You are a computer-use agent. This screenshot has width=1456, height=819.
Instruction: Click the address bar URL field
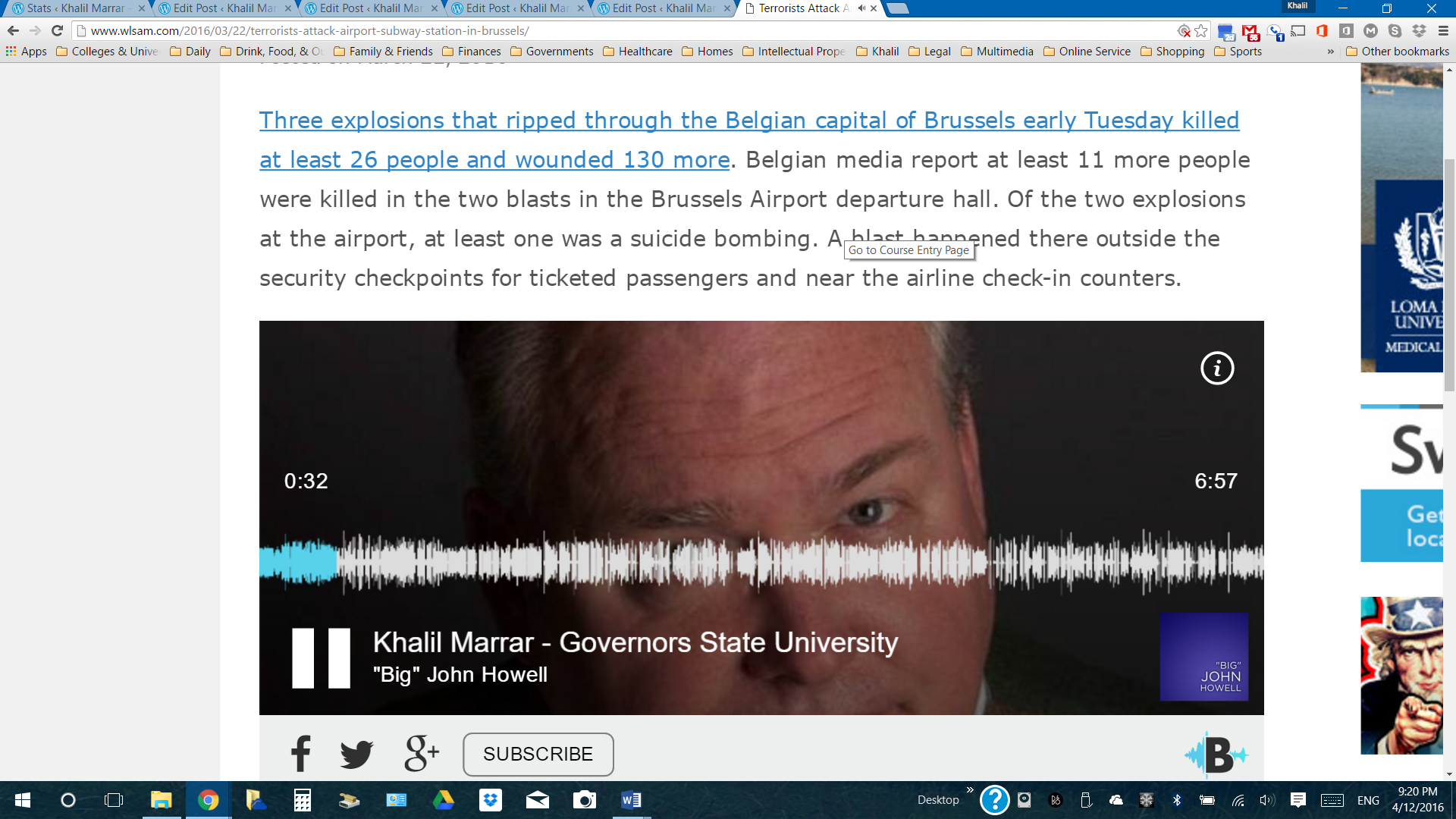pyautogui.click(x=607, y=31)
